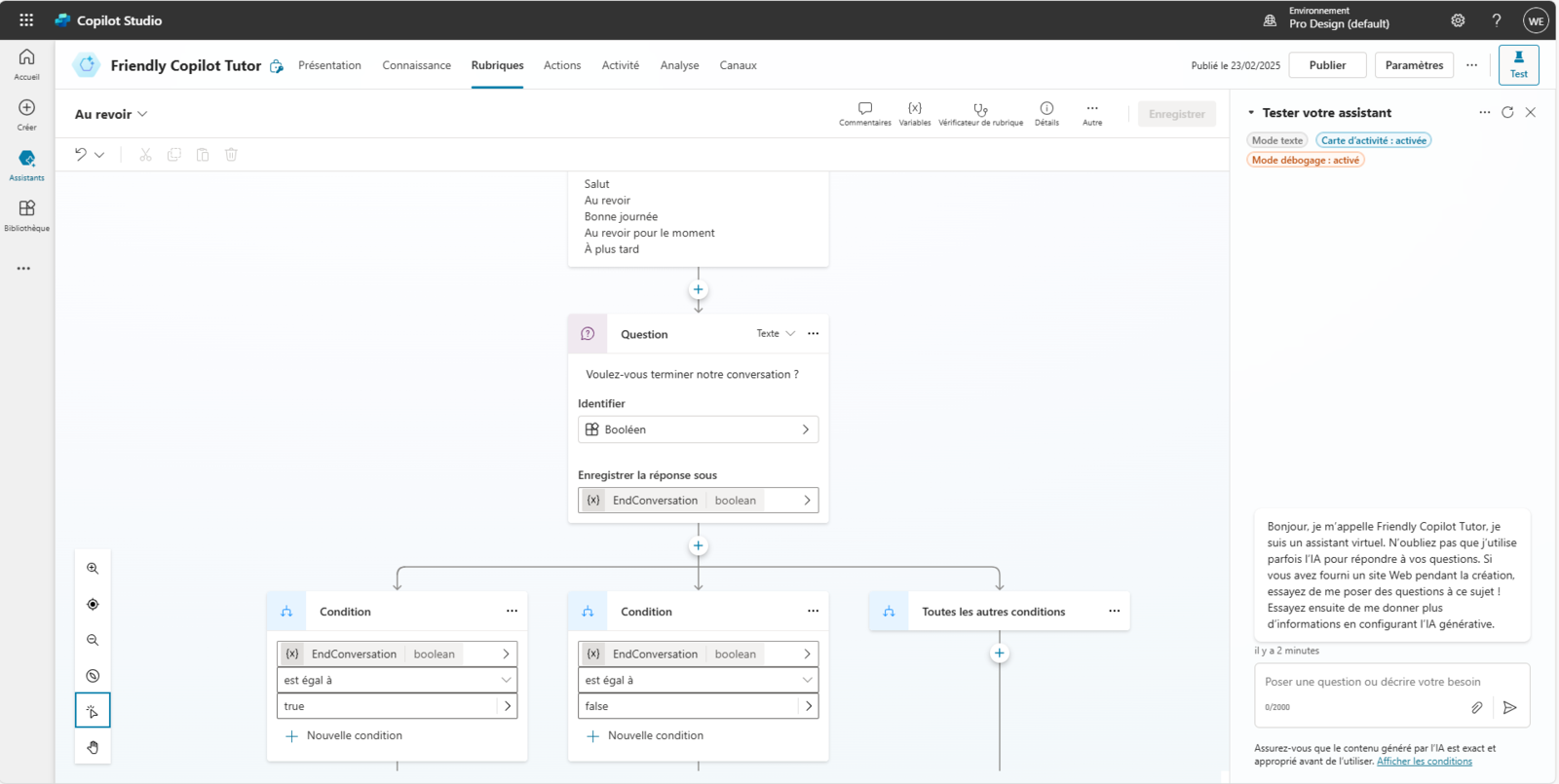Click the Undo arrow icon
The height and width of the screenshot is (784, 1559).
point(81,154)
